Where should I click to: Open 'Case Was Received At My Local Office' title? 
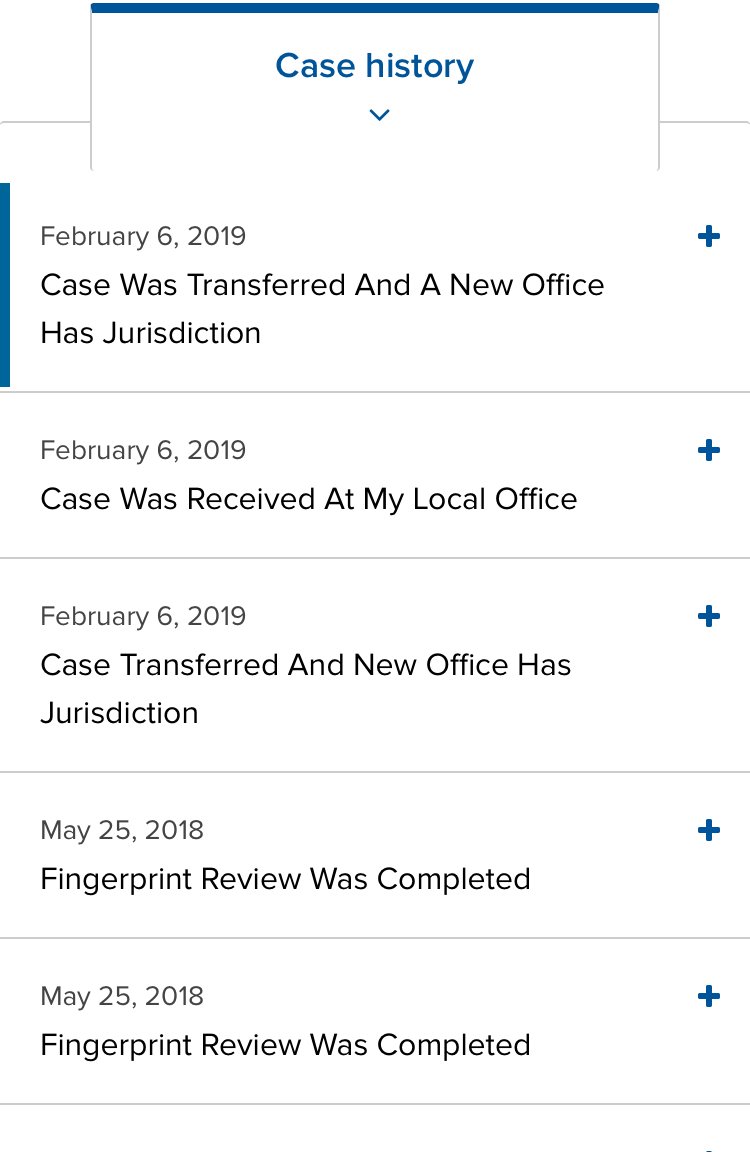pyautogui.click(x=308, y=499)
